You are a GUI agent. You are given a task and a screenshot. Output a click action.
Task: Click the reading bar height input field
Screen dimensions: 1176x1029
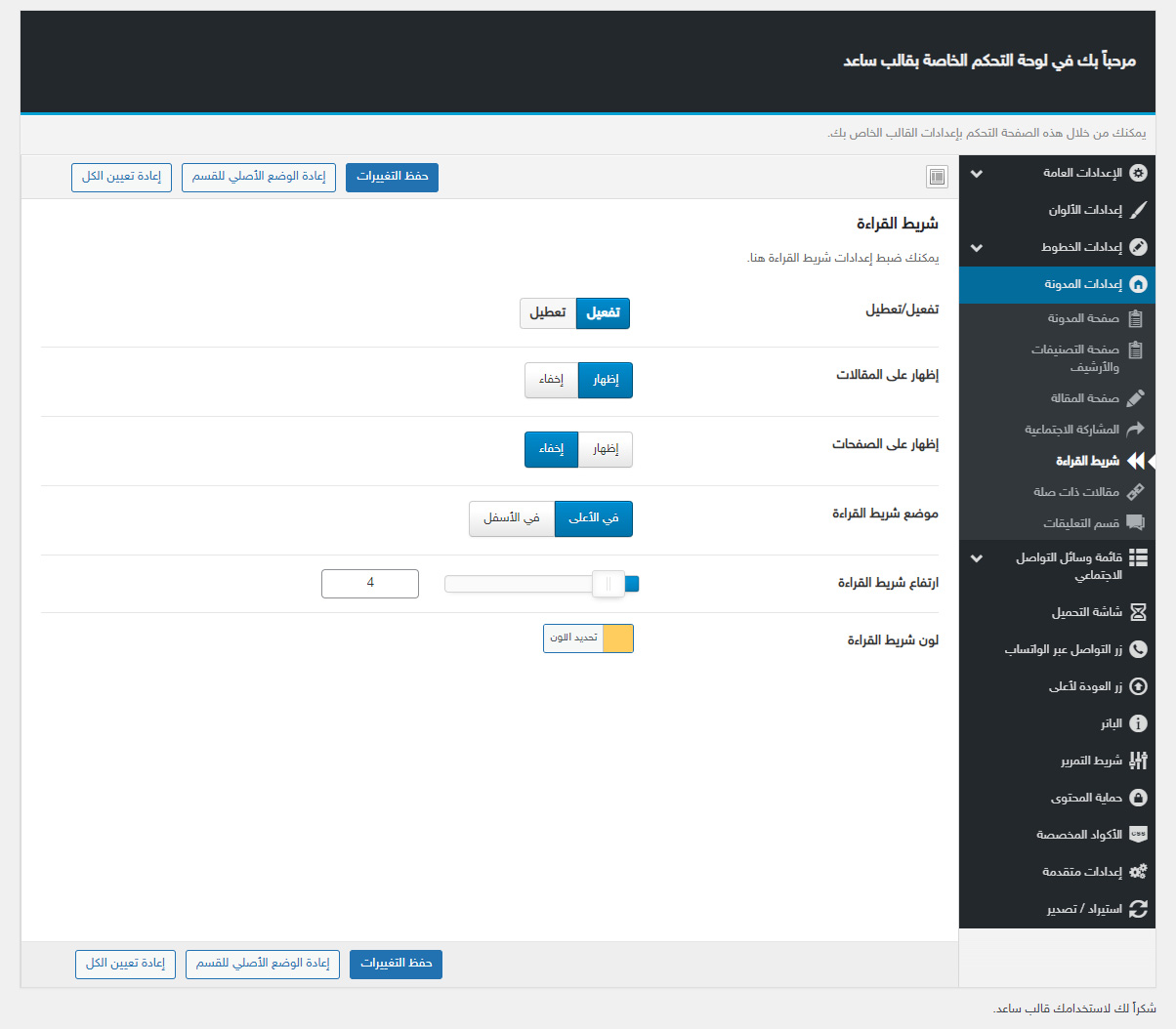coord(370,583)
